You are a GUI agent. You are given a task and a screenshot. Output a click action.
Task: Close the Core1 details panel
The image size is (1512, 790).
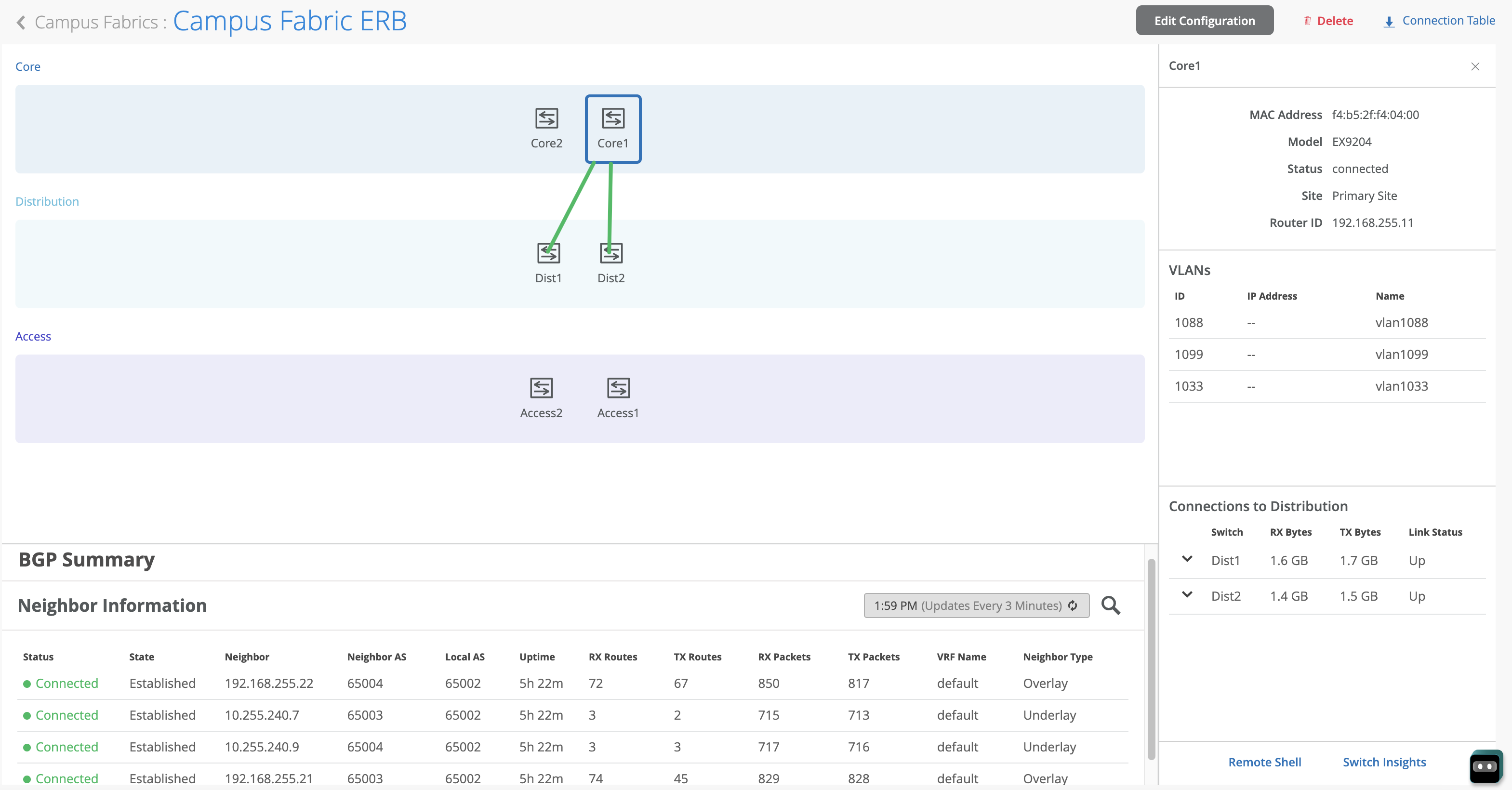[x=1474, y=66]
